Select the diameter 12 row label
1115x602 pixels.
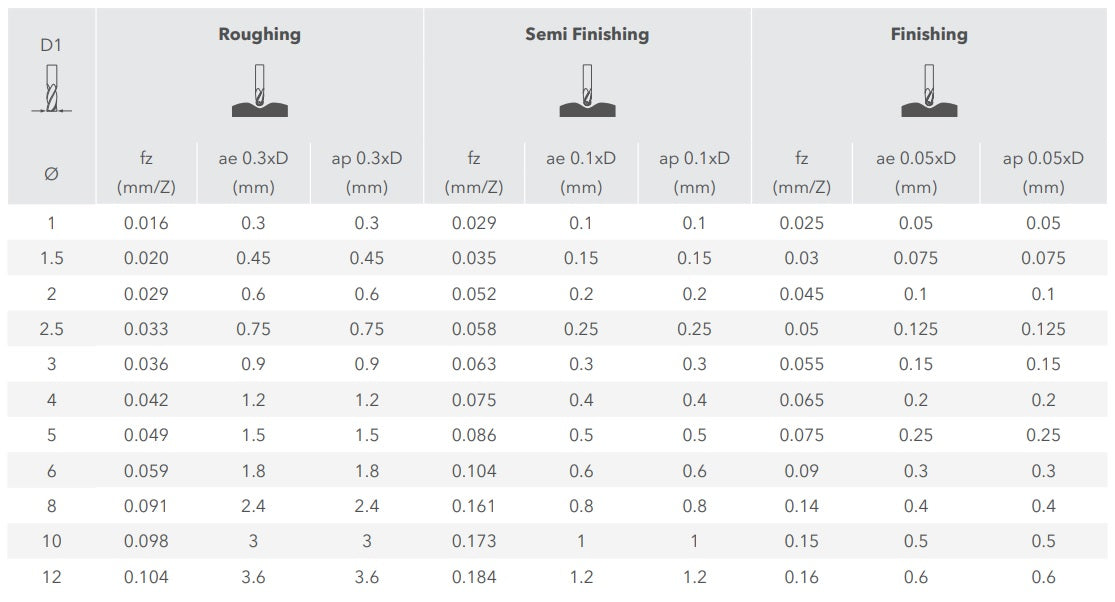51,577
